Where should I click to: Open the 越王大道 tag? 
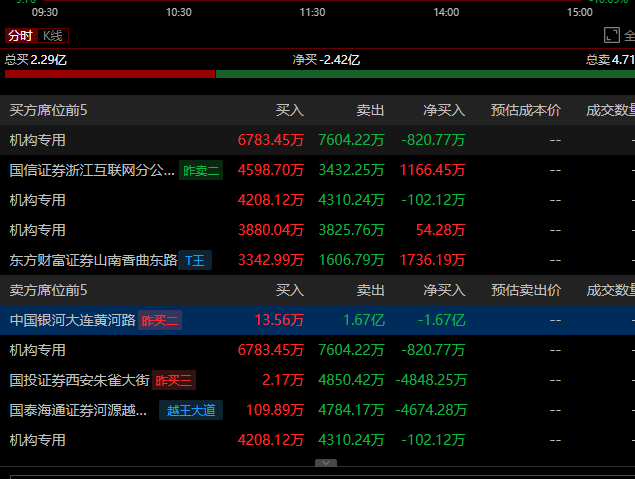(191, 410)
